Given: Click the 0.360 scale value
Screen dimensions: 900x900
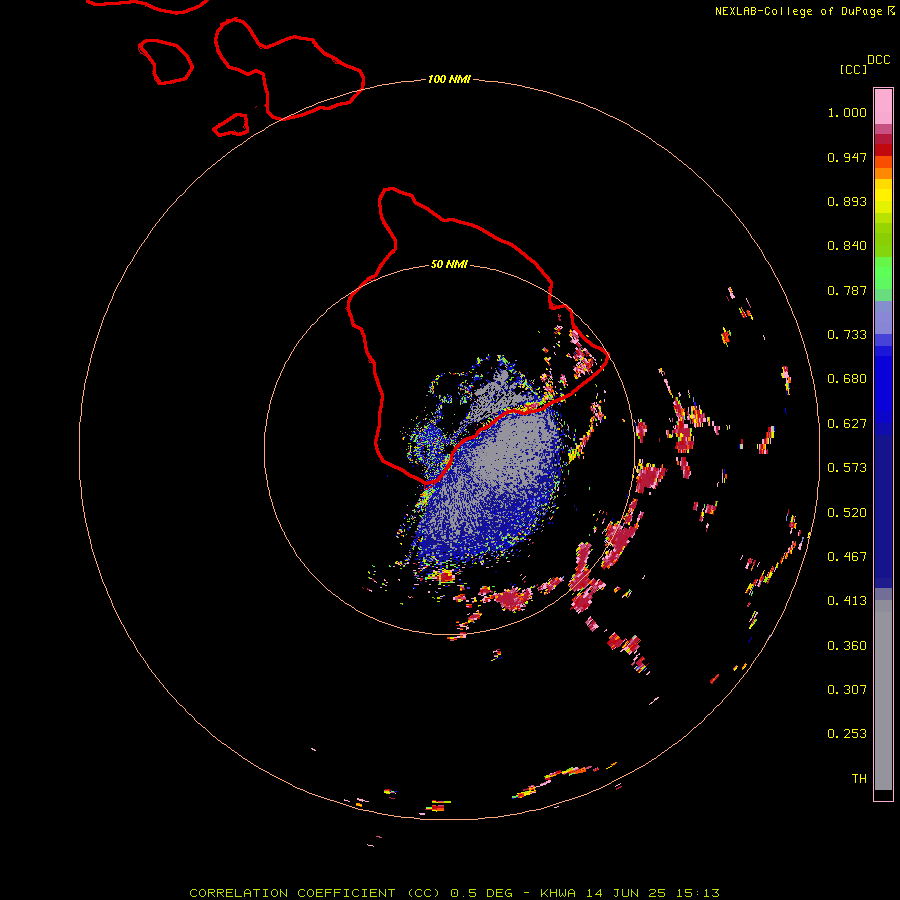Looking at the screenshot, I should point(847,646).
